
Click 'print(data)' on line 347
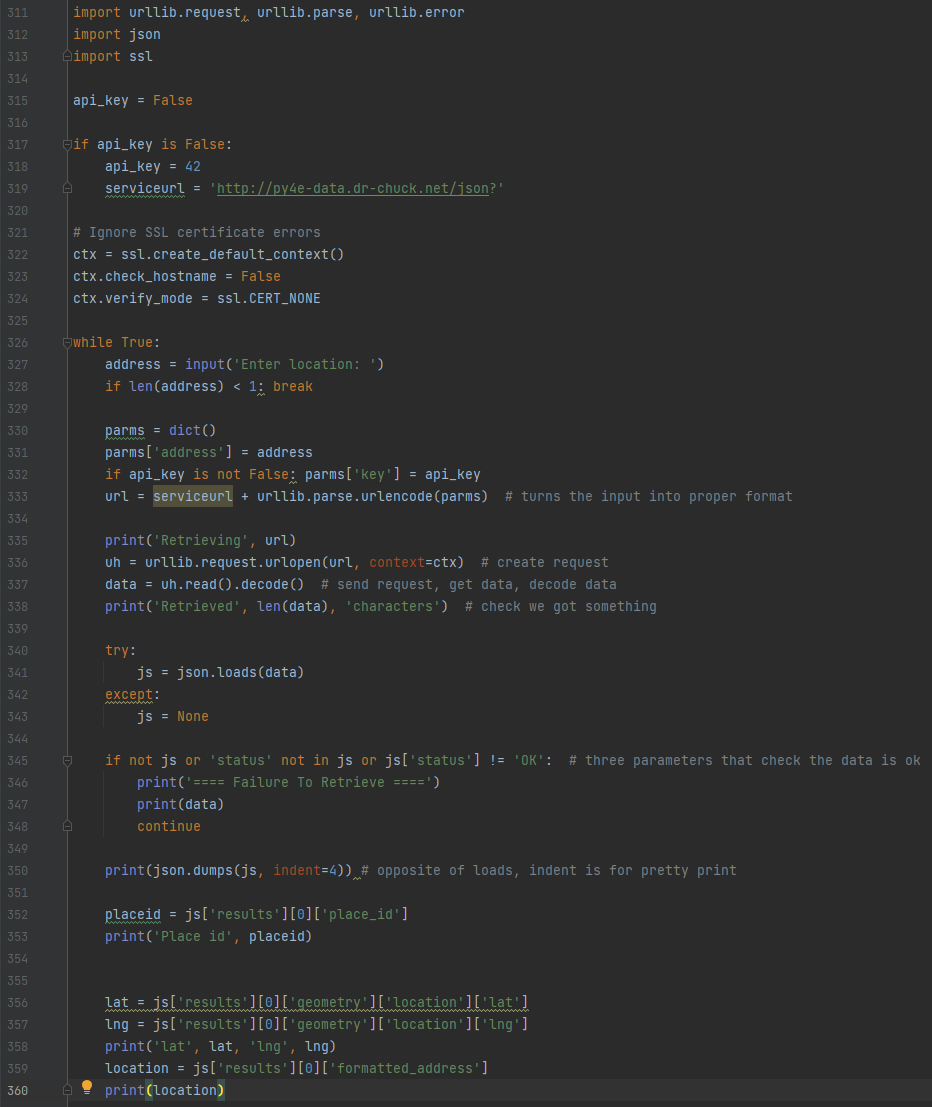click(181, 804)
